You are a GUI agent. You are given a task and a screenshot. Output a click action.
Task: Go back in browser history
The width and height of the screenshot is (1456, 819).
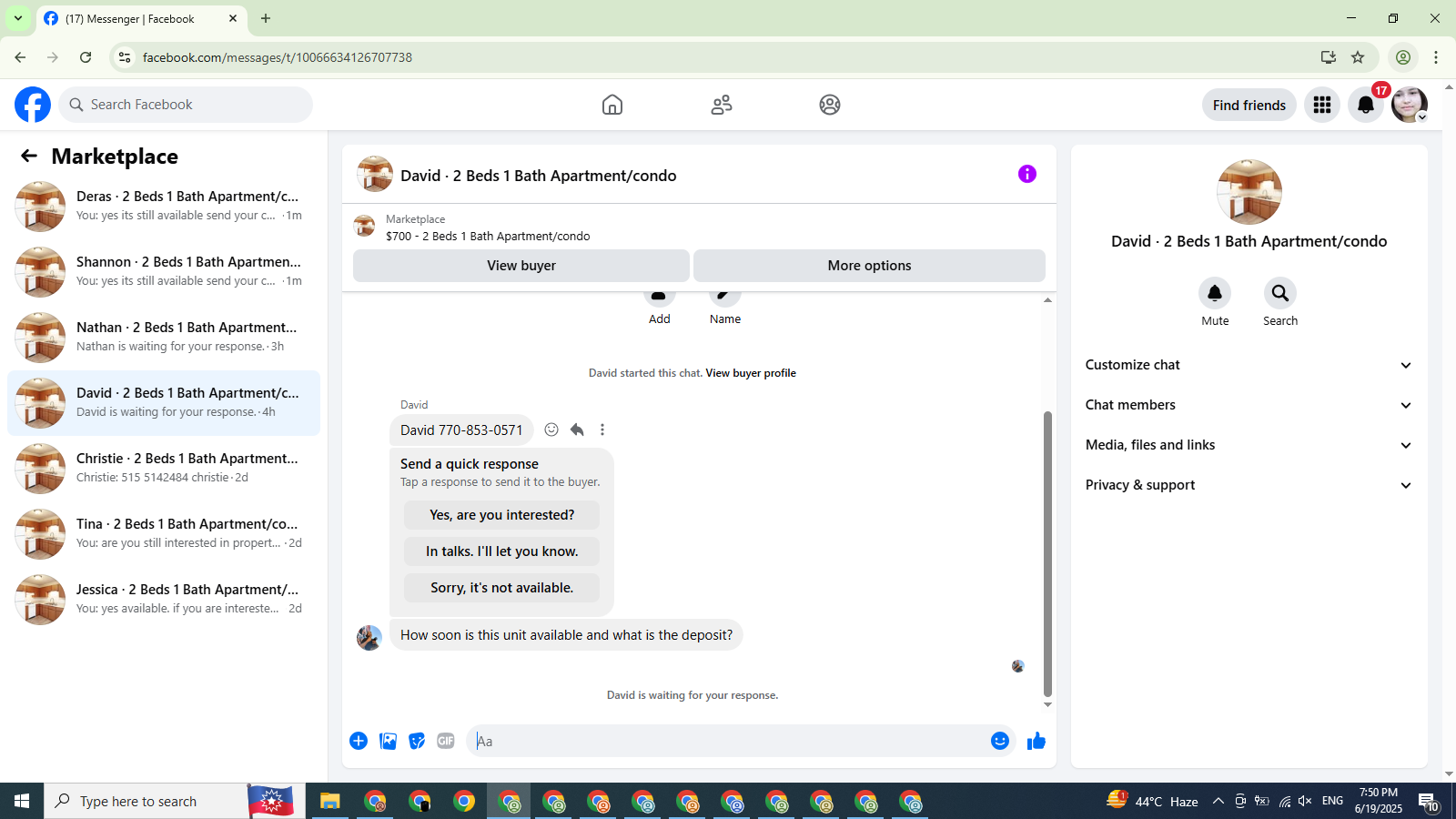(x=20, y=57)
